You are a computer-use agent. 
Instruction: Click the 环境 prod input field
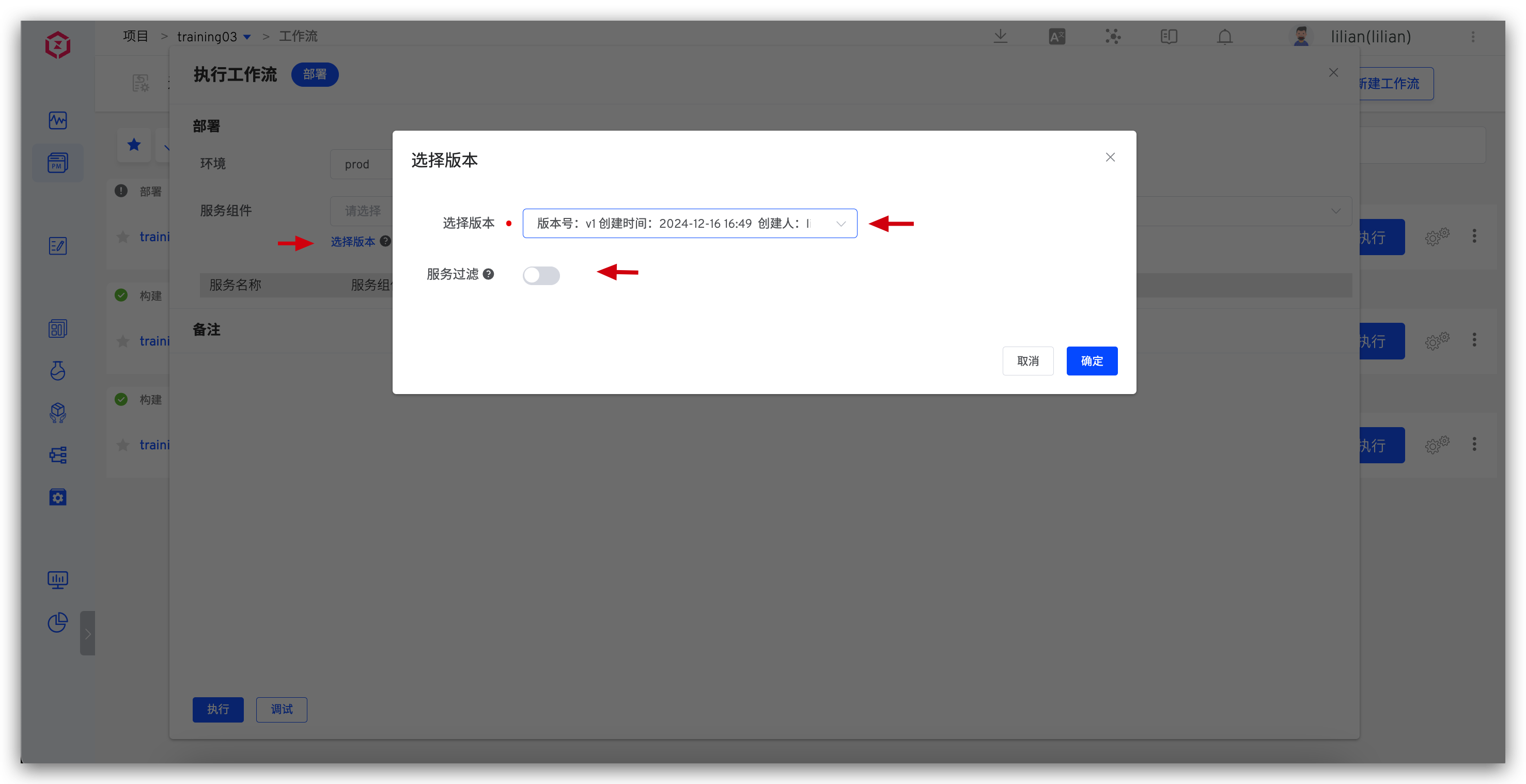point(362,164)
